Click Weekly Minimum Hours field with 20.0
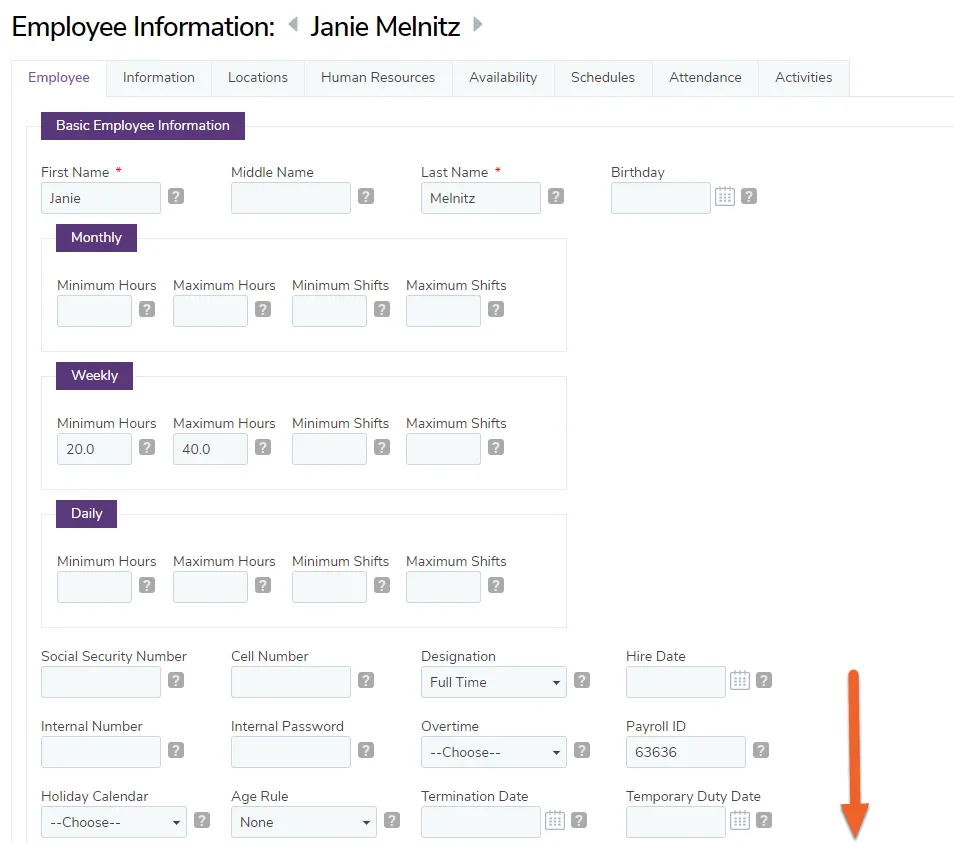This screenshot has height=843, width=954. tap(94, 449)
